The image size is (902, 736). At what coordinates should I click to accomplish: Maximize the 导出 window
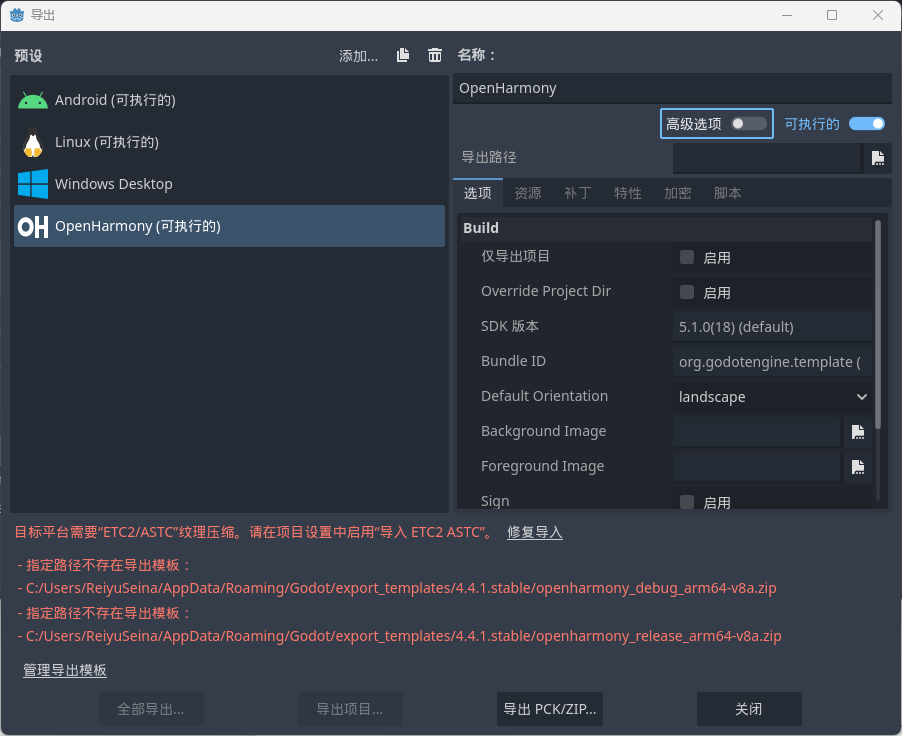tap(832, 15)
